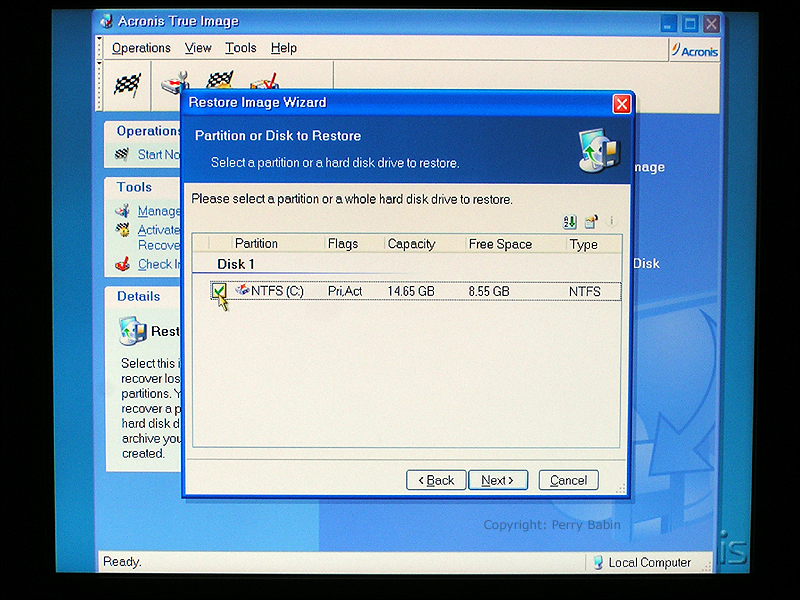Collapse the Operations sidebar panel header
This screenshot has height=600, width=800.
tap(143, 131)
